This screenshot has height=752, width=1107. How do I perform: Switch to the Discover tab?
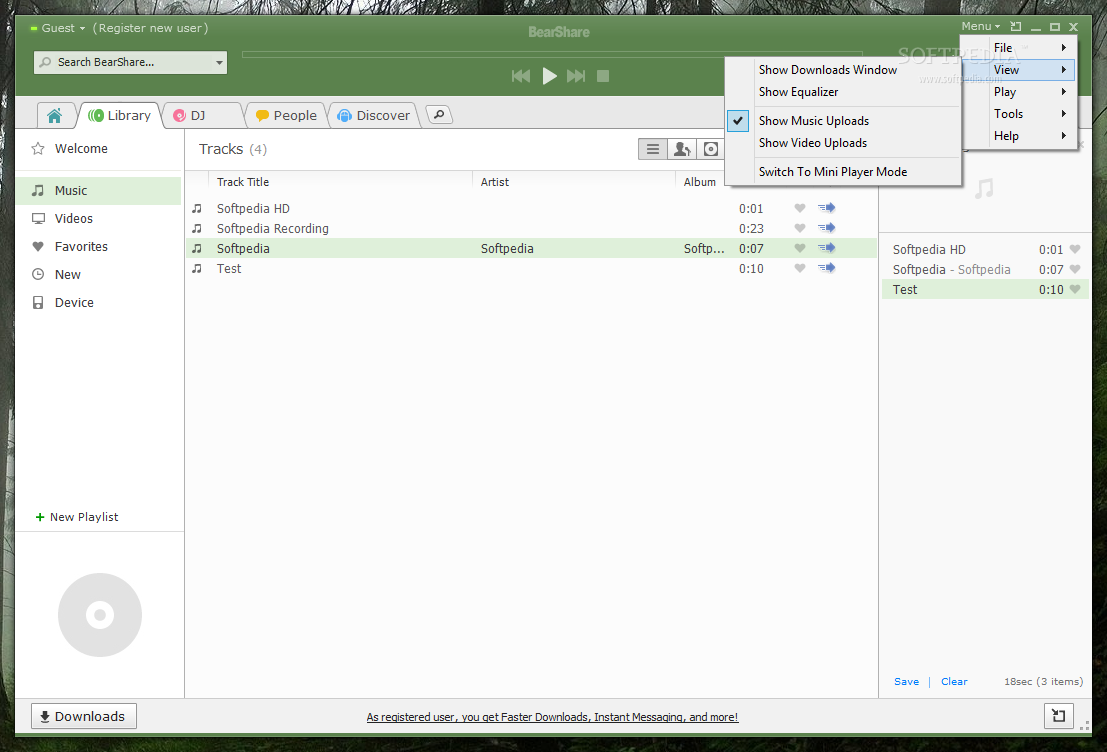click(374, 115)
